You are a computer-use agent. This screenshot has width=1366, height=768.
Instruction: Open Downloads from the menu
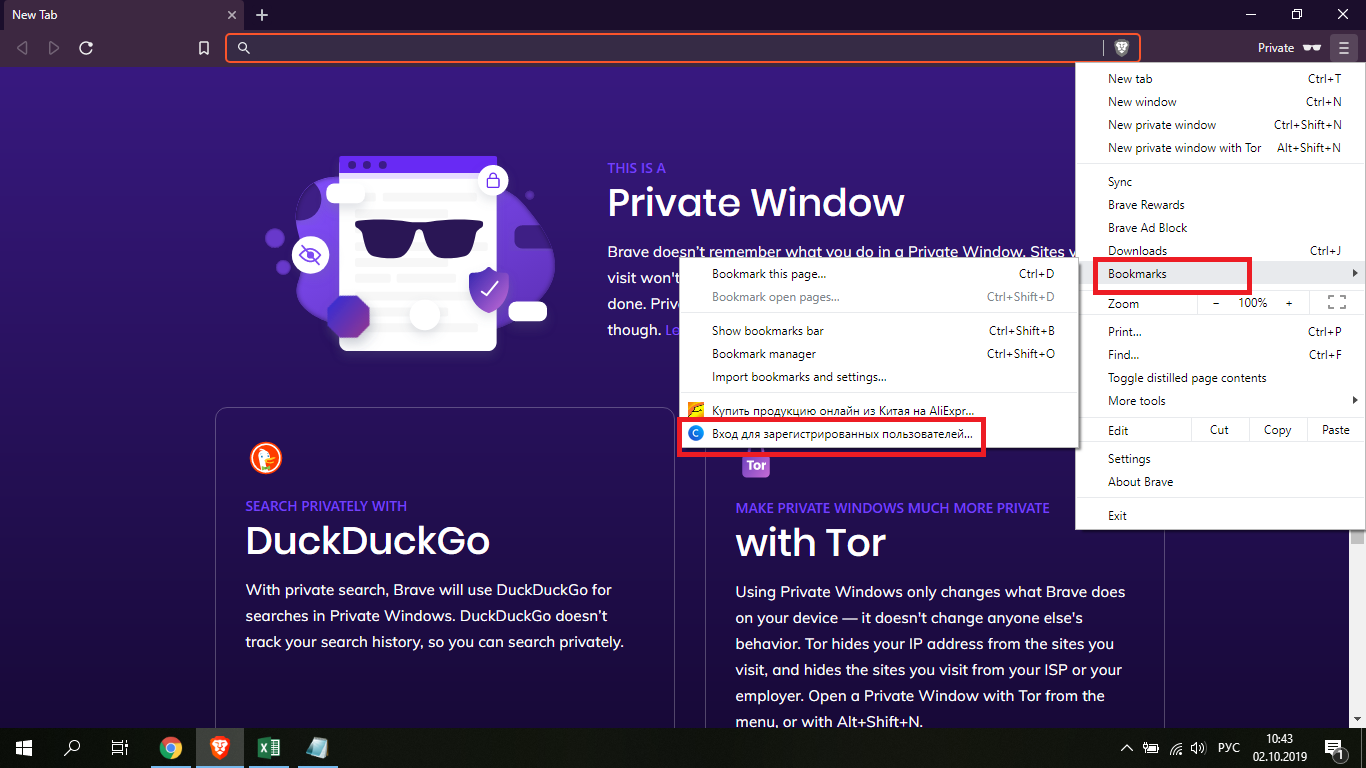(1220, 251)
